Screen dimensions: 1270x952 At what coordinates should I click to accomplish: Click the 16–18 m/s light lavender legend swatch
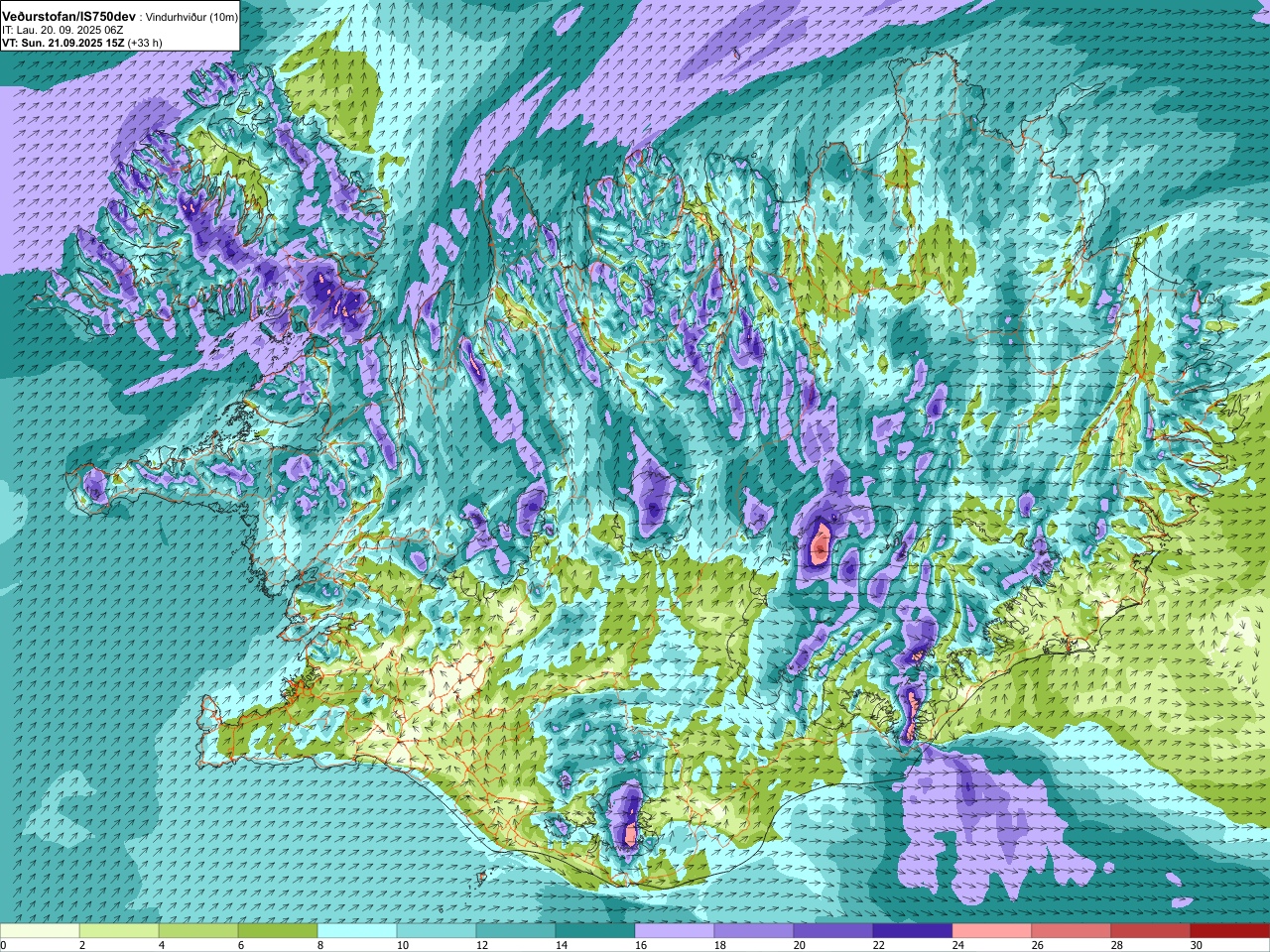pyautogui.click(x=675, y=931)
